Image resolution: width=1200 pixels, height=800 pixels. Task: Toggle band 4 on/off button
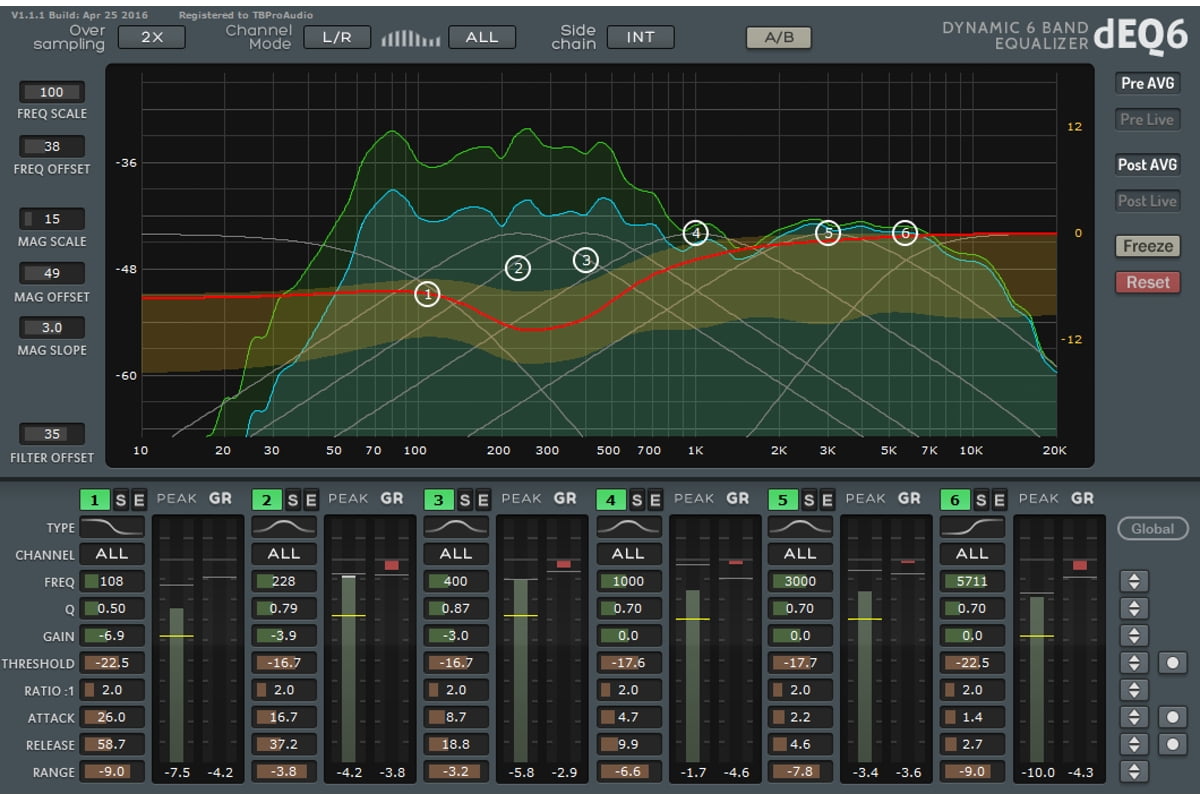click(x=610, y=499)
